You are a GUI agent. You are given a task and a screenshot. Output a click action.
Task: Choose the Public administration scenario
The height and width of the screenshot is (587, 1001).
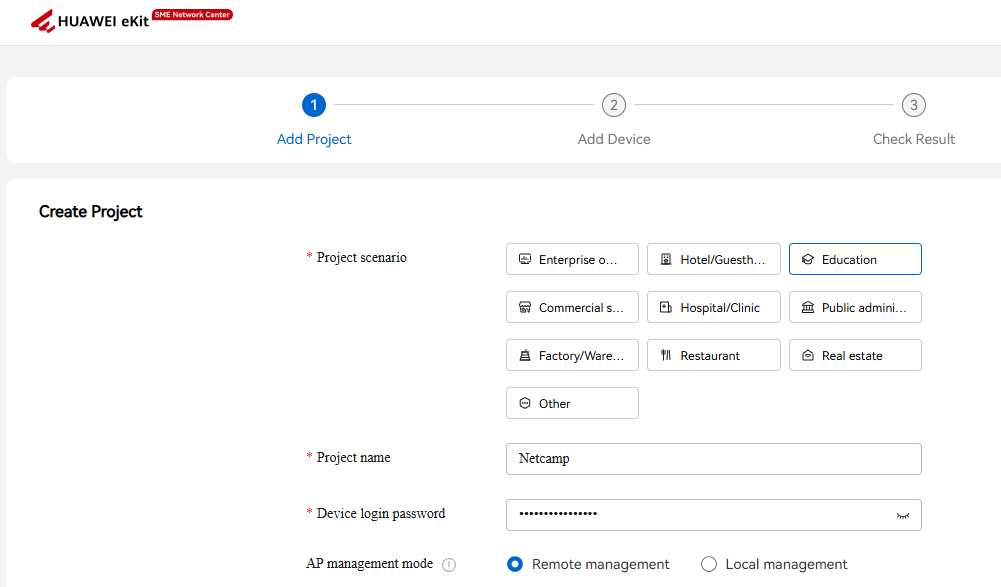click(855, 307)
